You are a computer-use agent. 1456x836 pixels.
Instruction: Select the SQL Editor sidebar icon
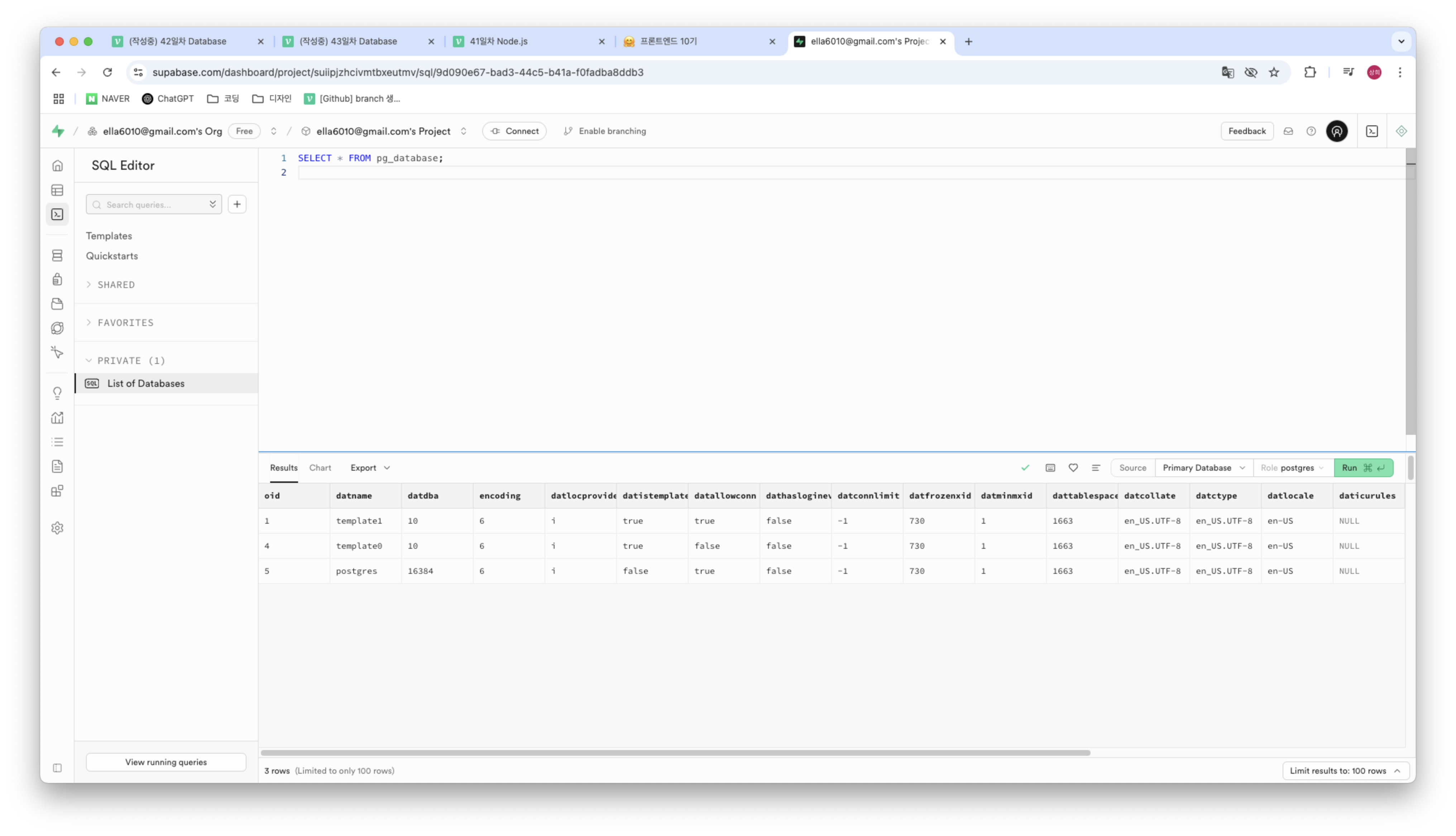pos(57,214)
